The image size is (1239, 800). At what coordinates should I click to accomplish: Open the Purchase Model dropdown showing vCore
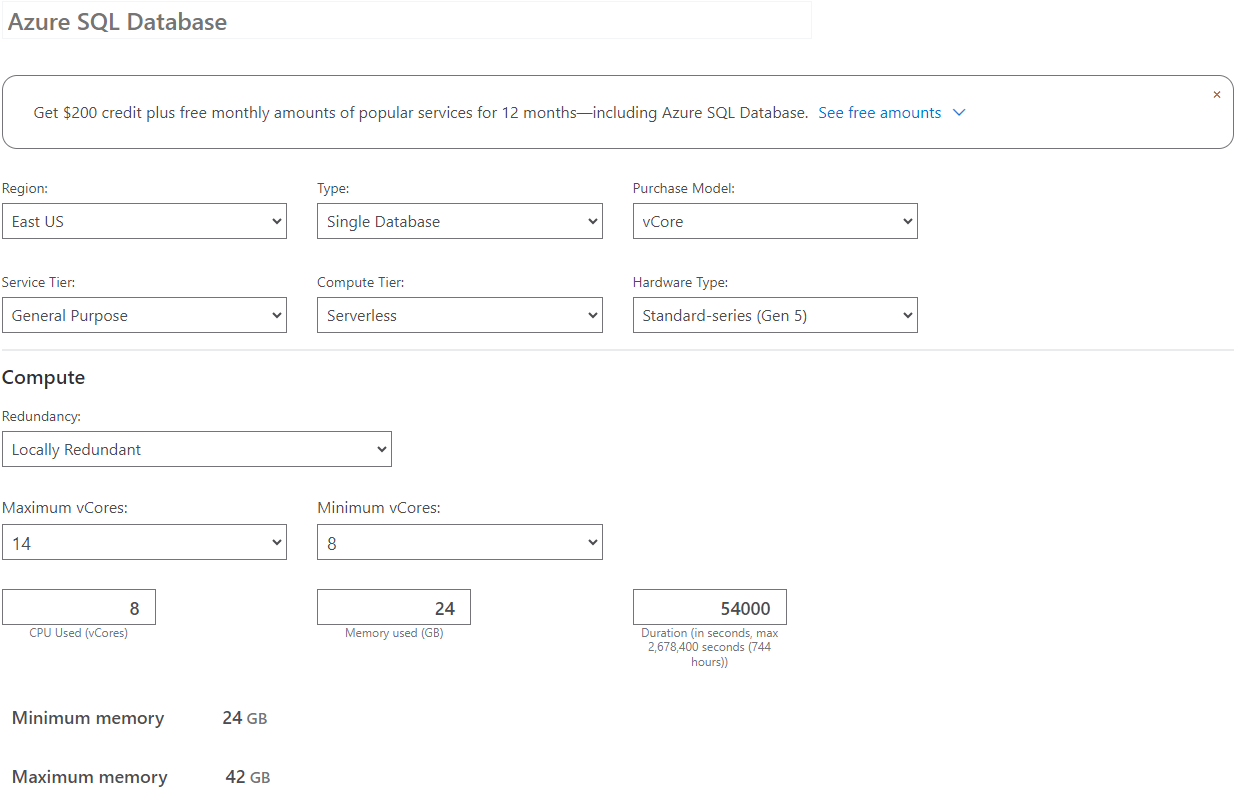pos(775,221)
